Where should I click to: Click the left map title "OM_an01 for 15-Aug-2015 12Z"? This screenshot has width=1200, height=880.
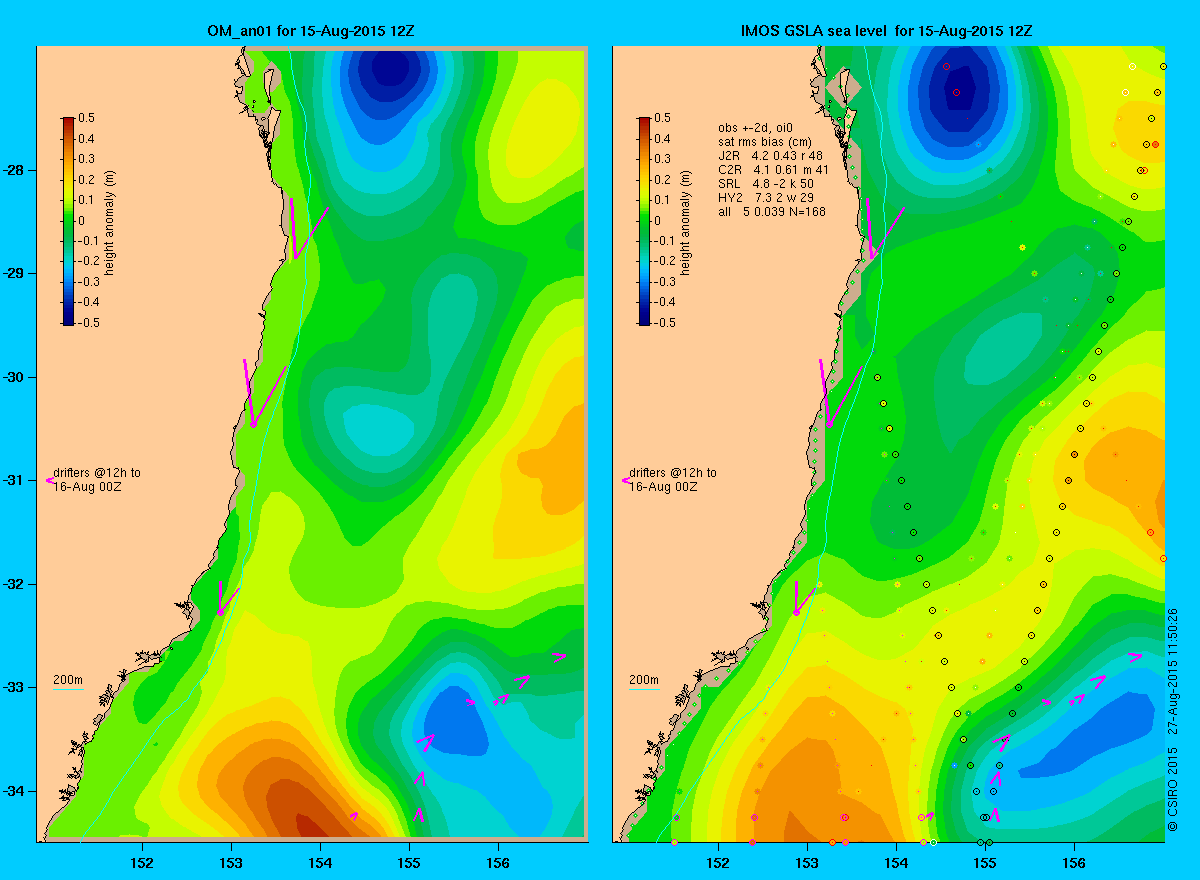point(310,31)
